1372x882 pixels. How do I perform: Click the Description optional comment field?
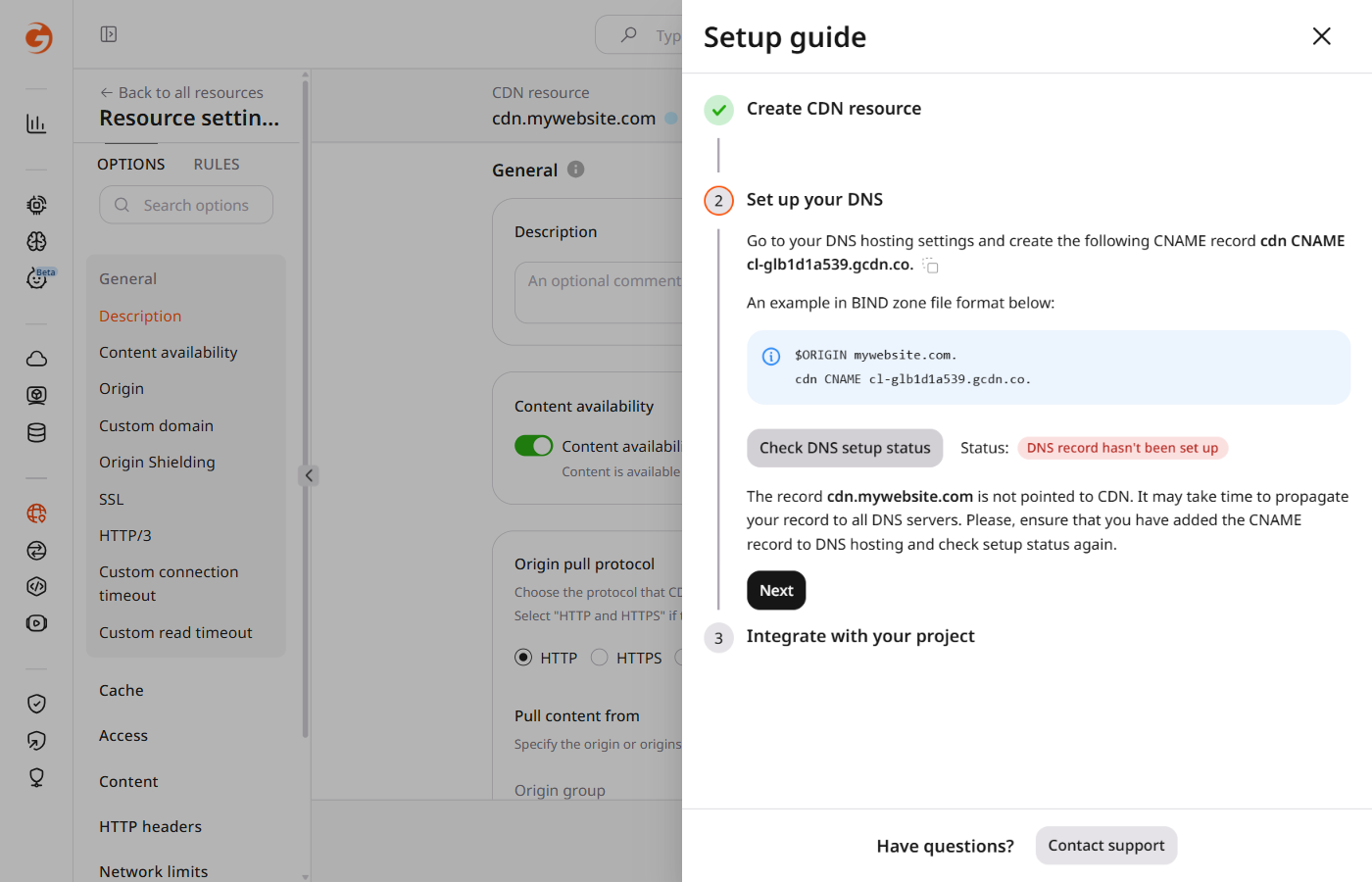598,292
